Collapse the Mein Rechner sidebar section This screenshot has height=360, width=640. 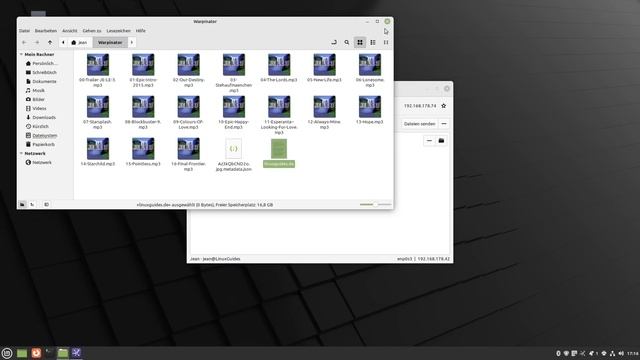tap(21, 54)
